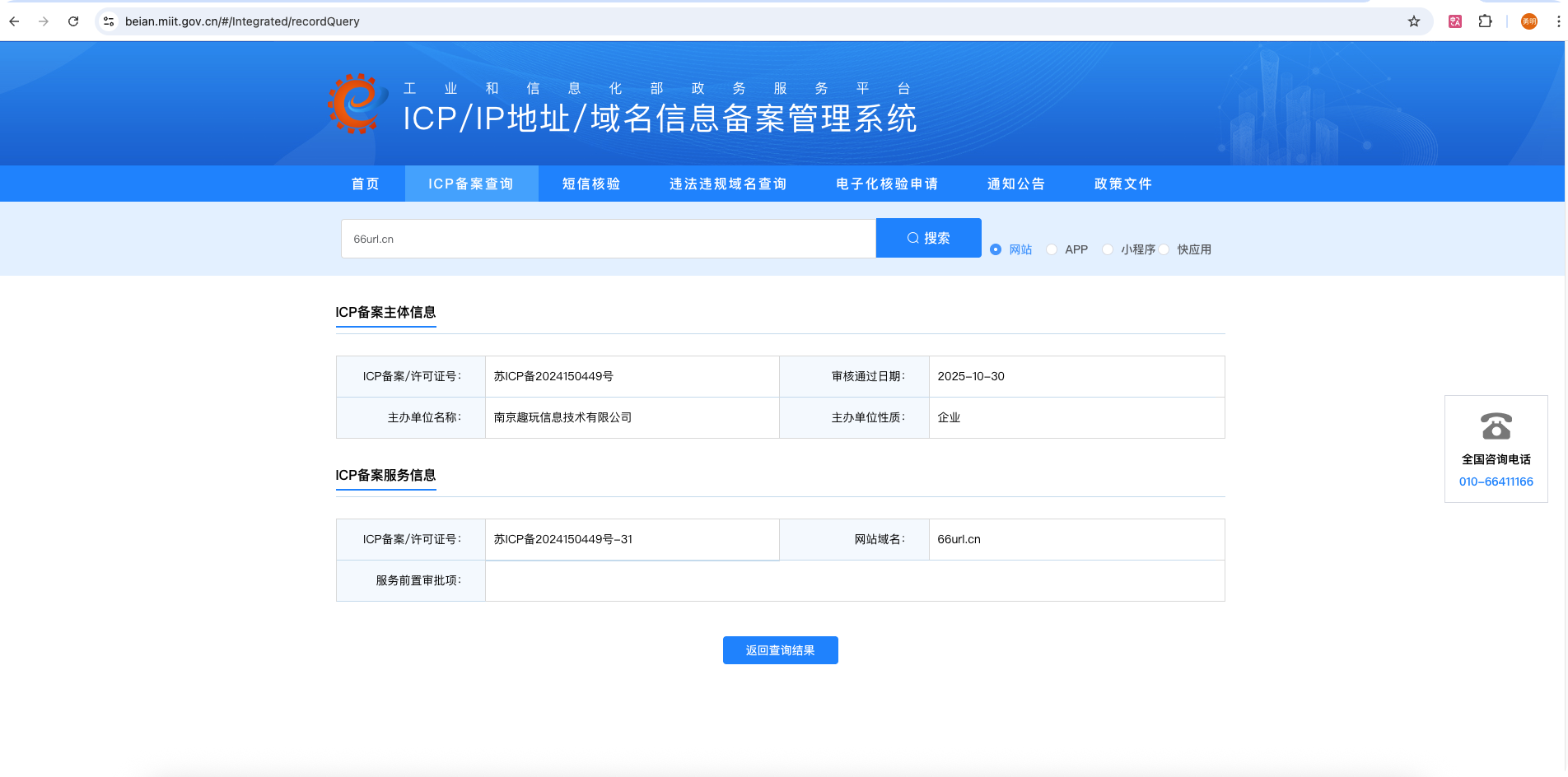Bookmark this page with star icon
Screen dimensions: 1568x777
pos(1414,21)
